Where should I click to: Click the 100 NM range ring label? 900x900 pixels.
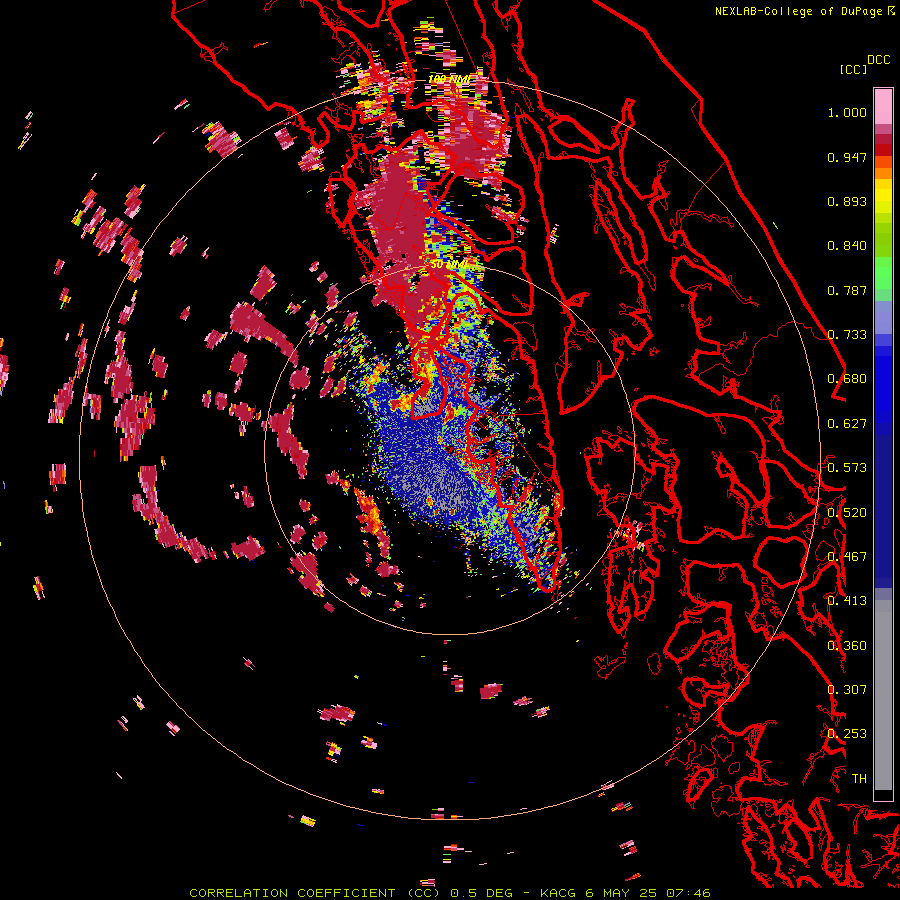pos(449,79)
